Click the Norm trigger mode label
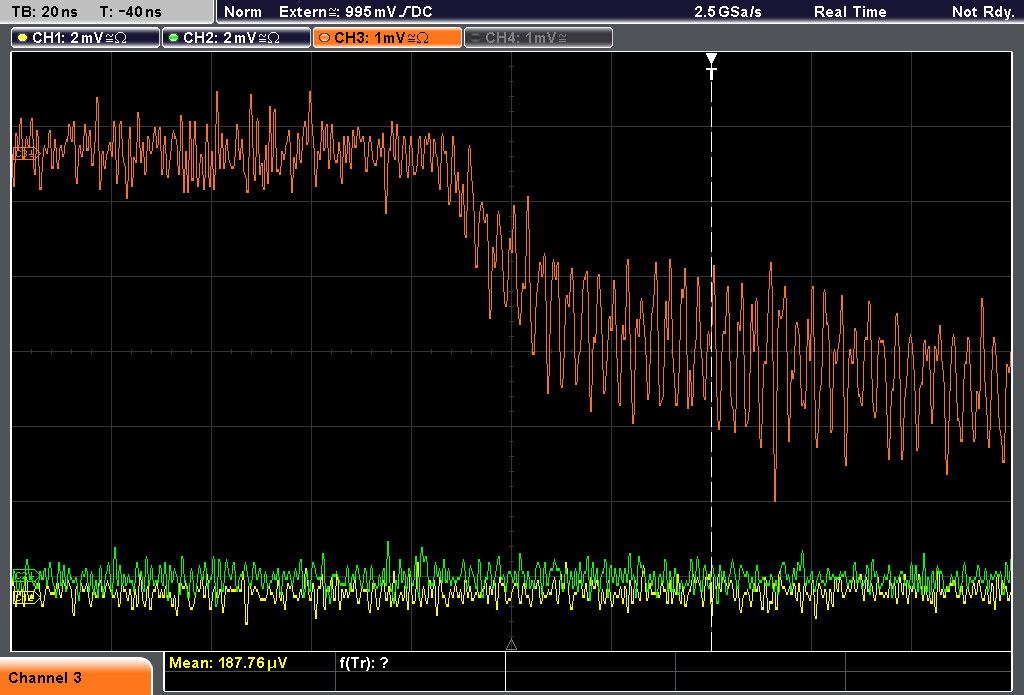 coord(242,12)
